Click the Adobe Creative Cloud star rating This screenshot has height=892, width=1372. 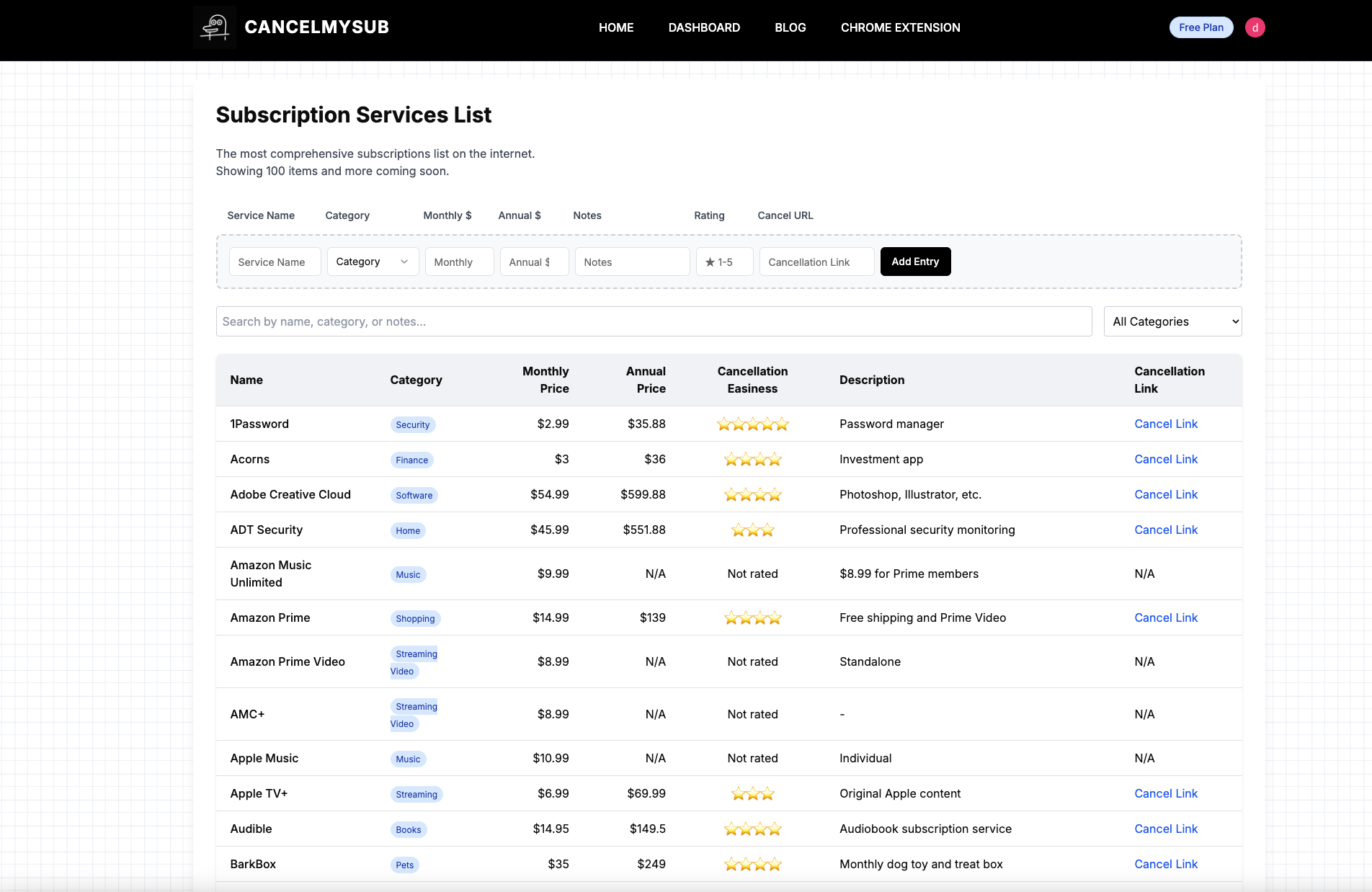752,495
